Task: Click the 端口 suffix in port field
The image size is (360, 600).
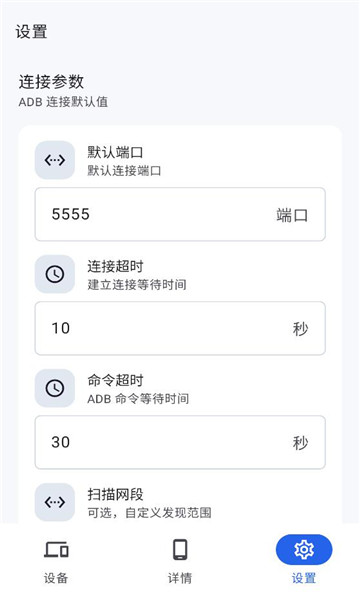Action: [292, 215]
